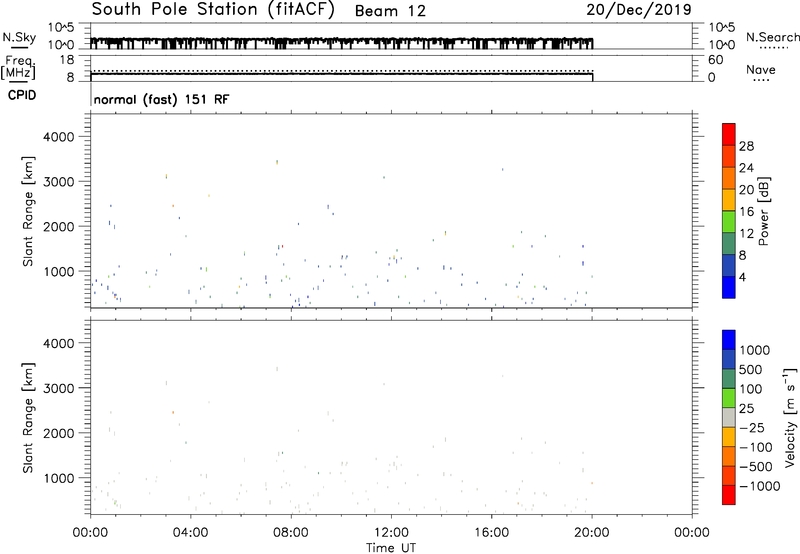Click 'Slant Range [km]' label of velocity panel
This screenshot has height=554, width=800.
(28, 417)
